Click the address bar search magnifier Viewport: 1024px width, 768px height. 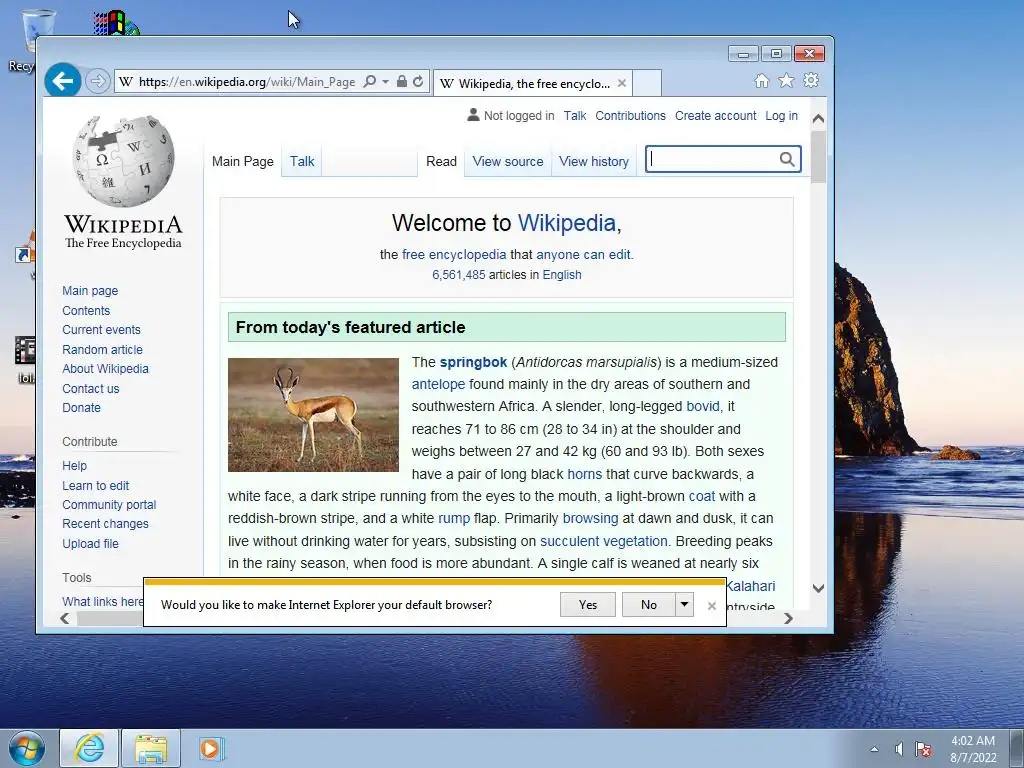369,82
